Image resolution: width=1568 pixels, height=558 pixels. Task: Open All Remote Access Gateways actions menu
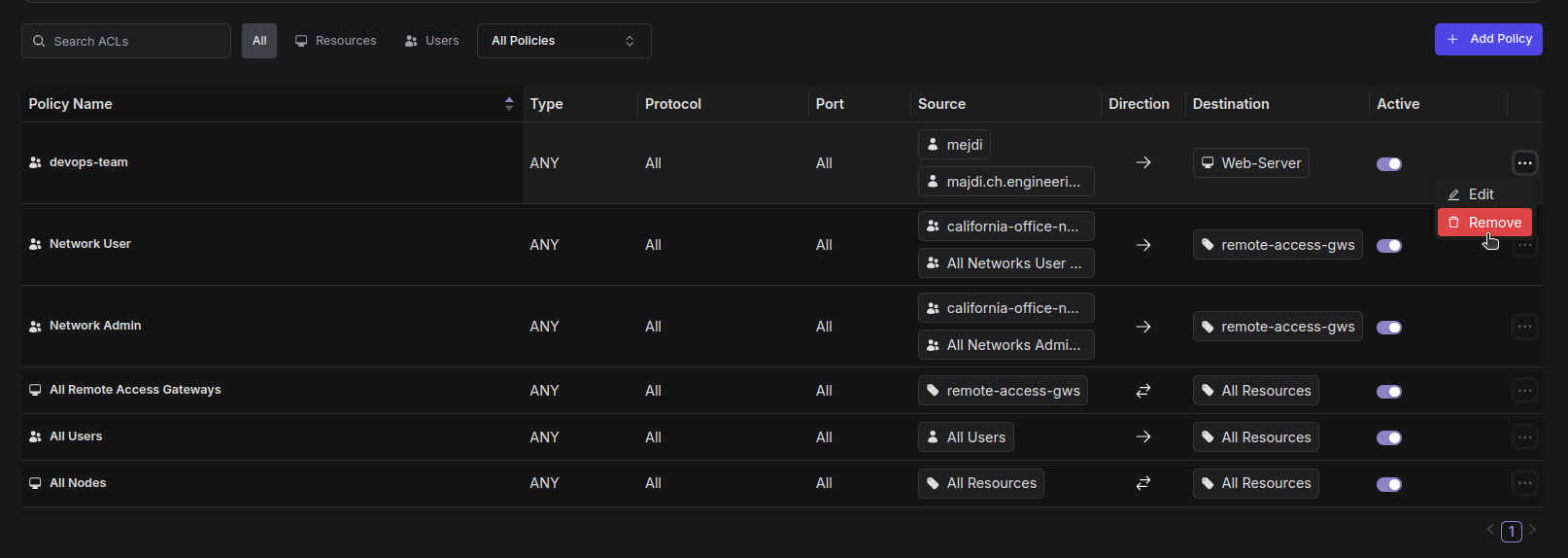point(1524,391)
